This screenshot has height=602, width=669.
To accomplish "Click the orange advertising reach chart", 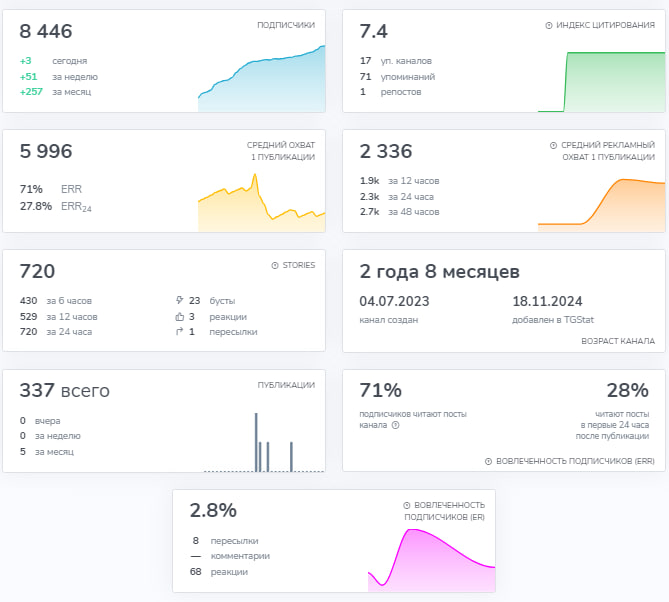I will (601, 205).
